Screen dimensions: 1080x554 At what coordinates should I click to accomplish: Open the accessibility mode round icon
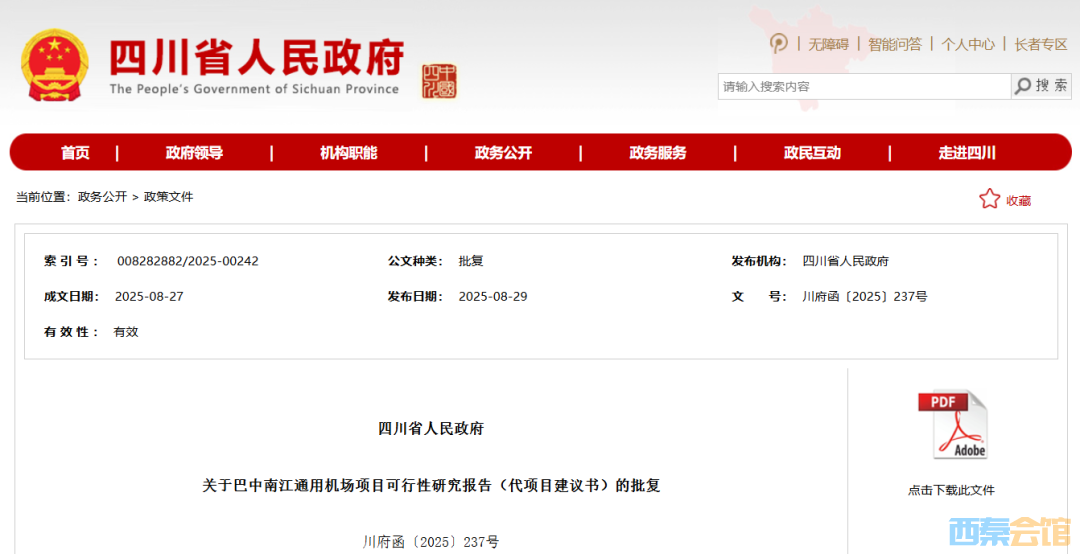tap(778, 43)
